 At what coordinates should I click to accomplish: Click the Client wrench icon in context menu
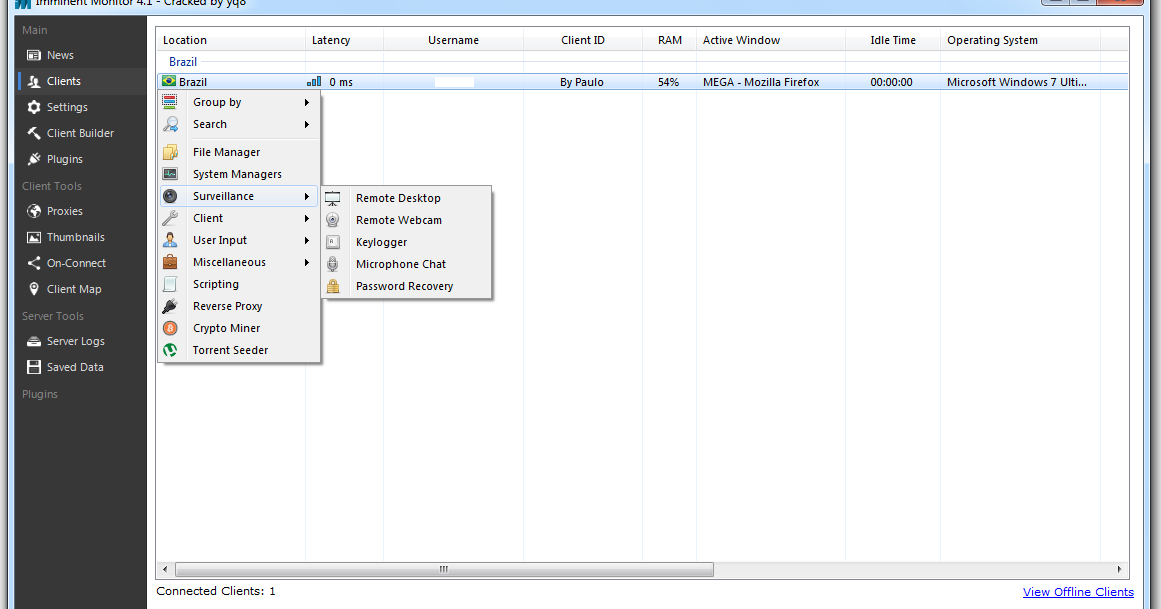click(170, 218)
